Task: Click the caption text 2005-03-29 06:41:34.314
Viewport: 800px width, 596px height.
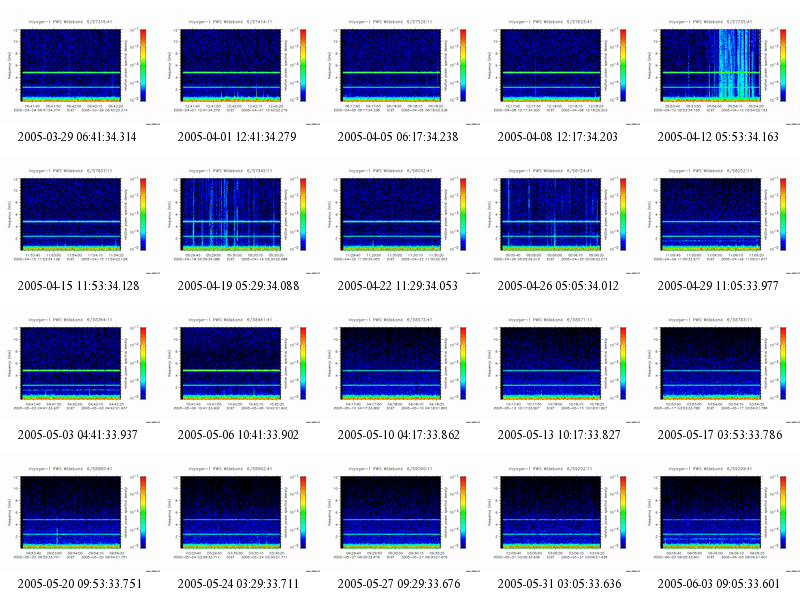Action: point(77,137)
